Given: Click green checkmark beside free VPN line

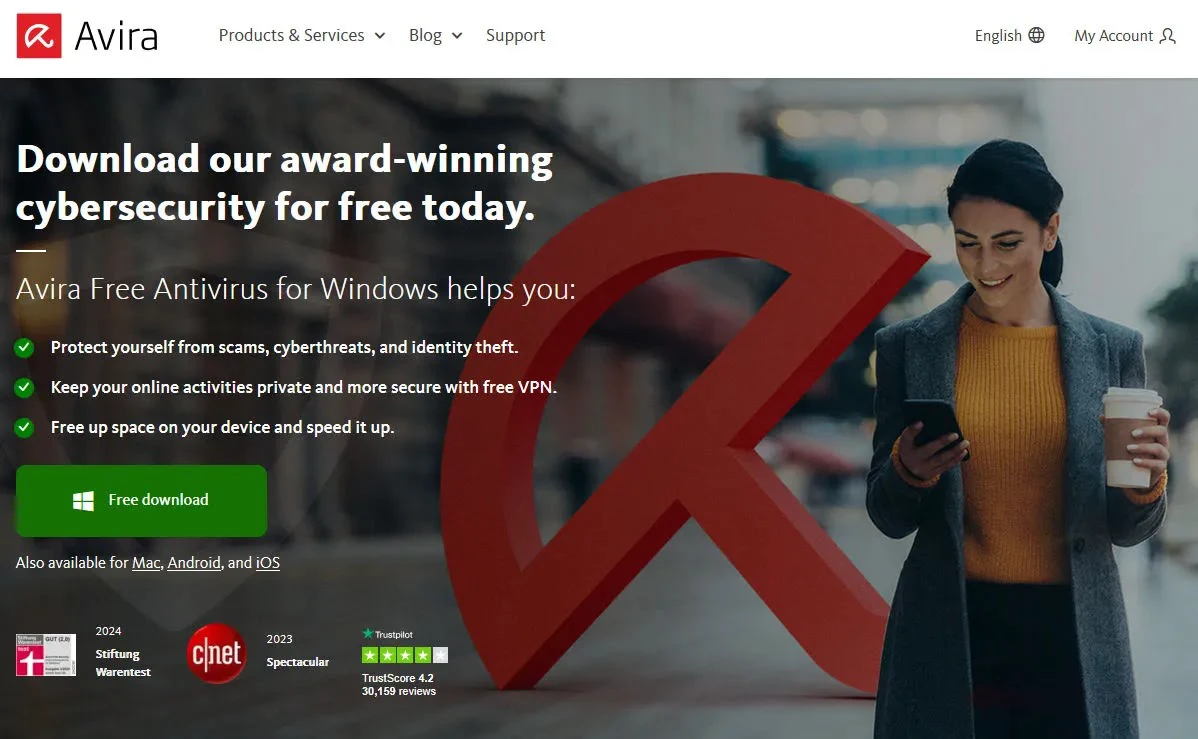Looking at the screenshot, I should 24,387.
